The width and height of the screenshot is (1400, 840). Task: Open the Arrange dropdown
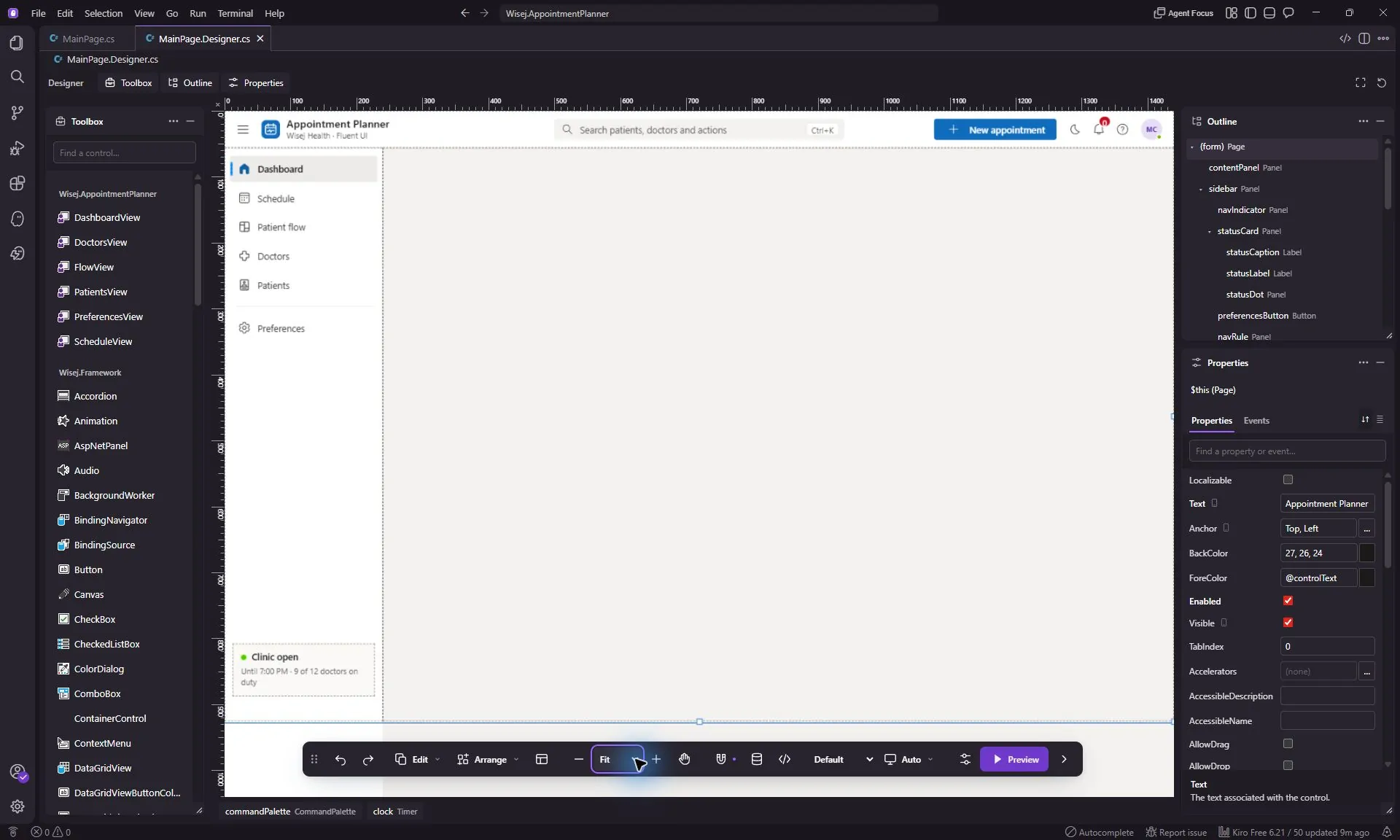pyautogui.click(x=489, y=759)
